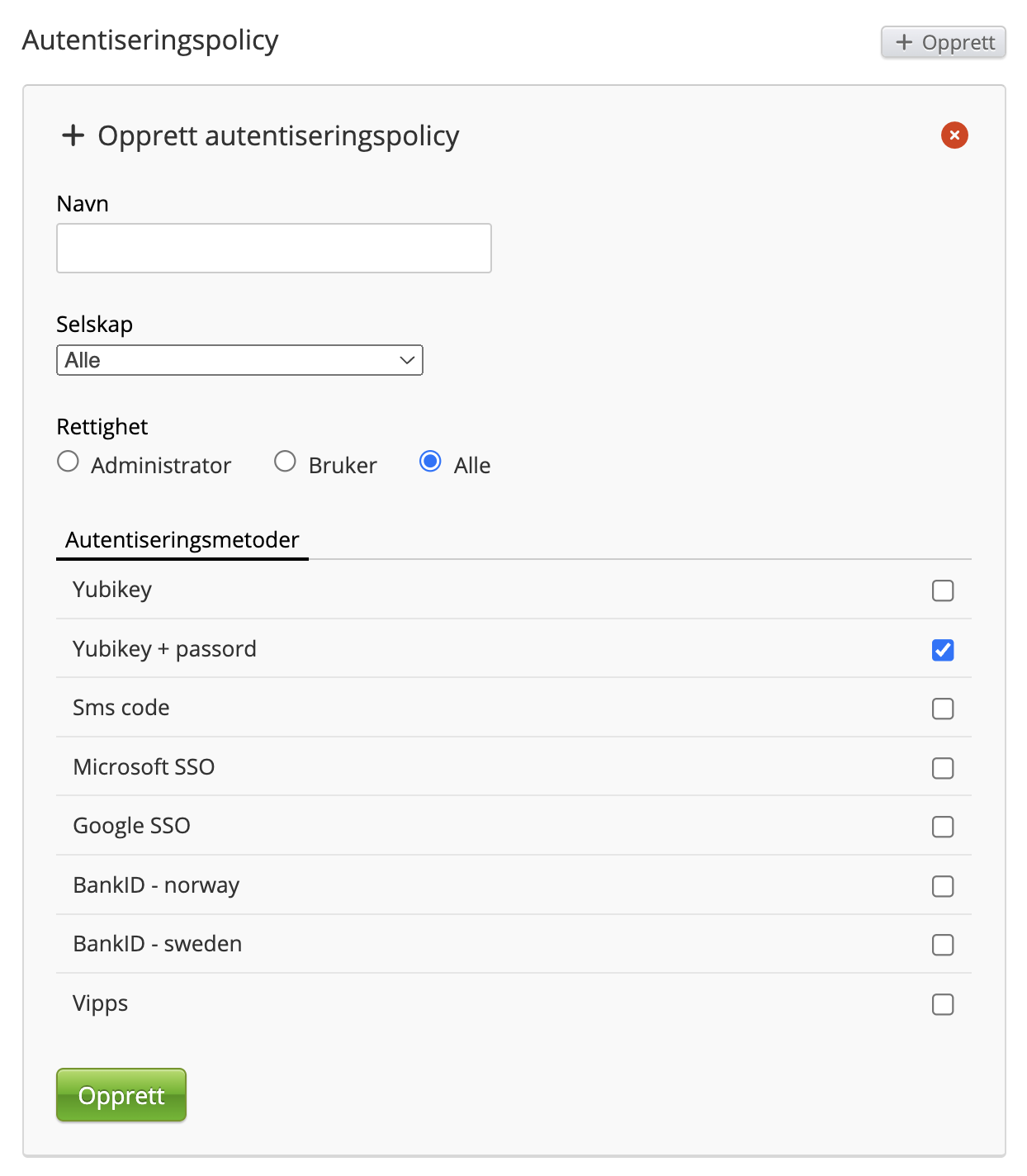
Task: Check the Google SSO checkbox
Action: pyautogui.click(x=943, y=827)
